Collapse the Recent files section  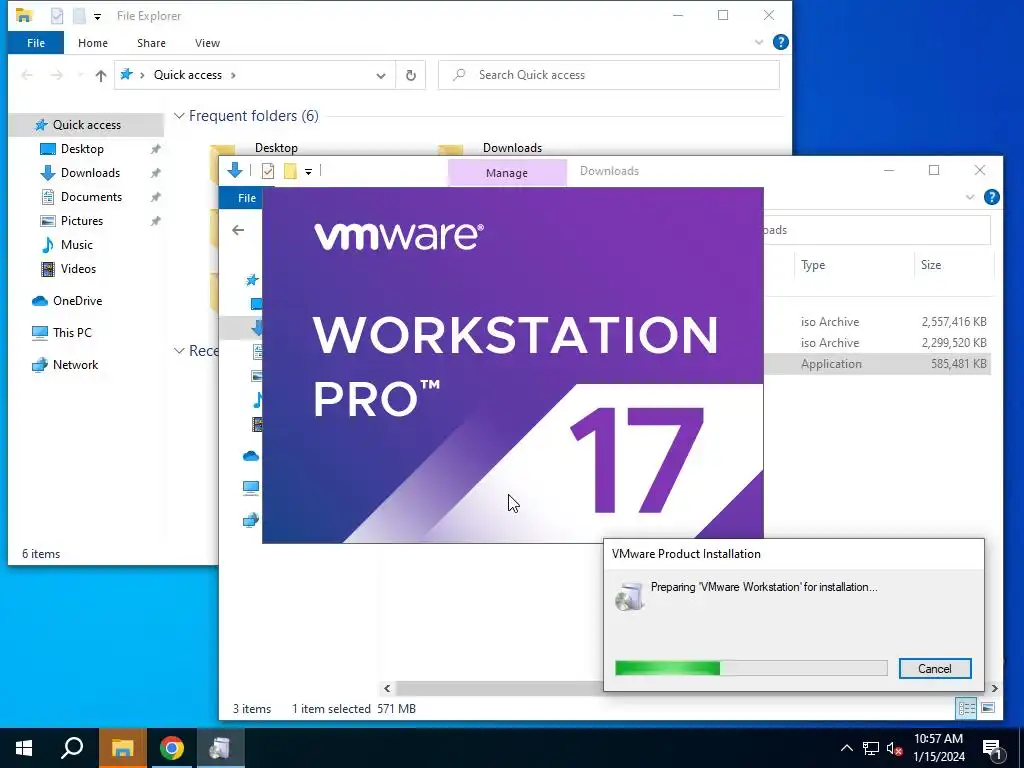pos(179,351)
